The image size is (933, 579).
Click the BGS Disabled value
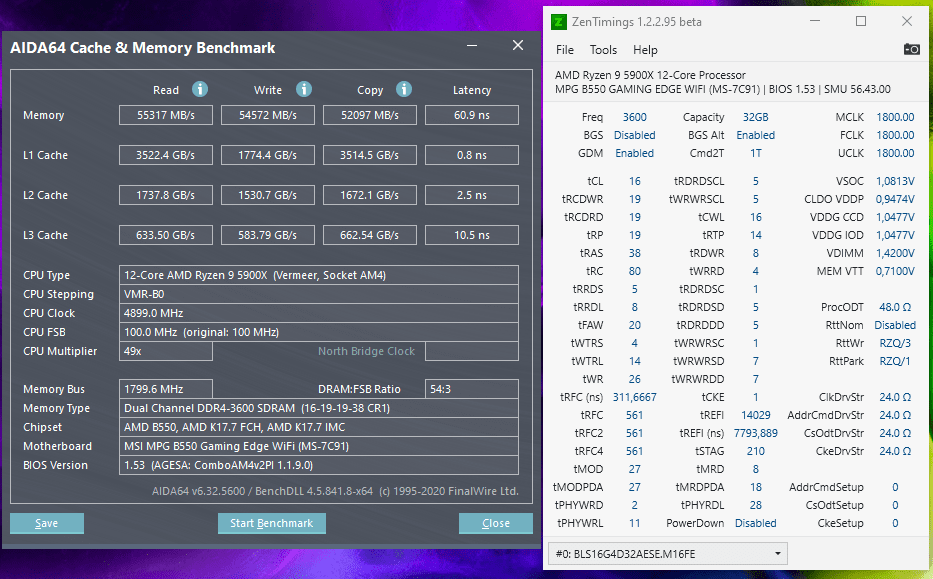(634, 135)
